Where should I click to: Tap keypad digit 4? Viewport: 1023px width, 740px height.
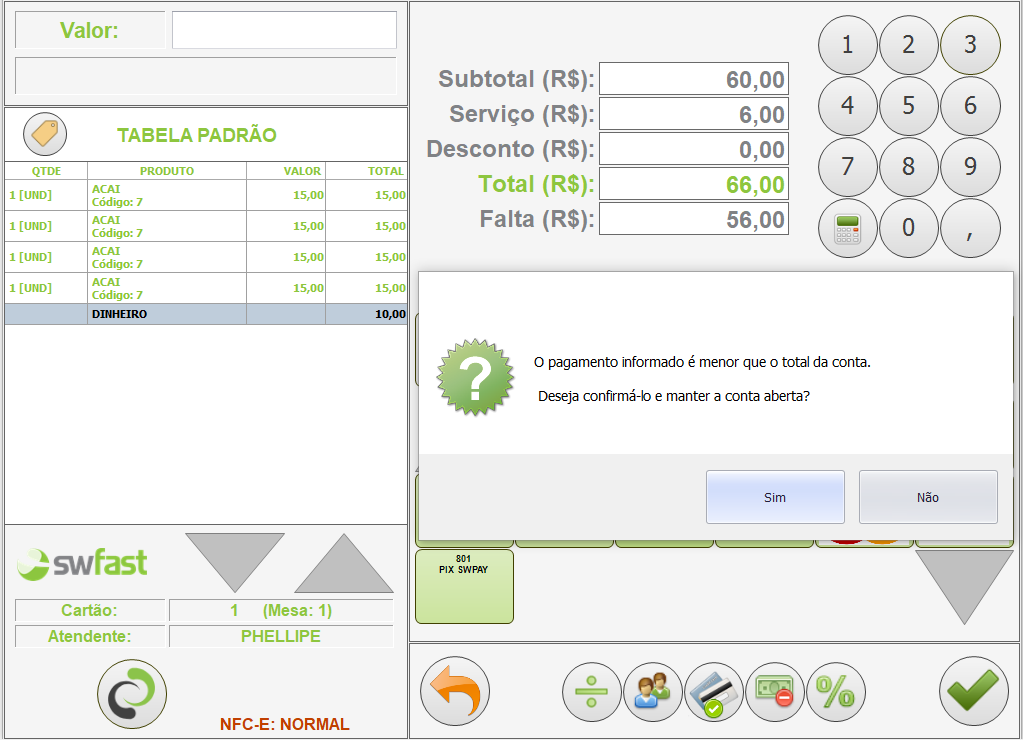[x=847, y=106]
